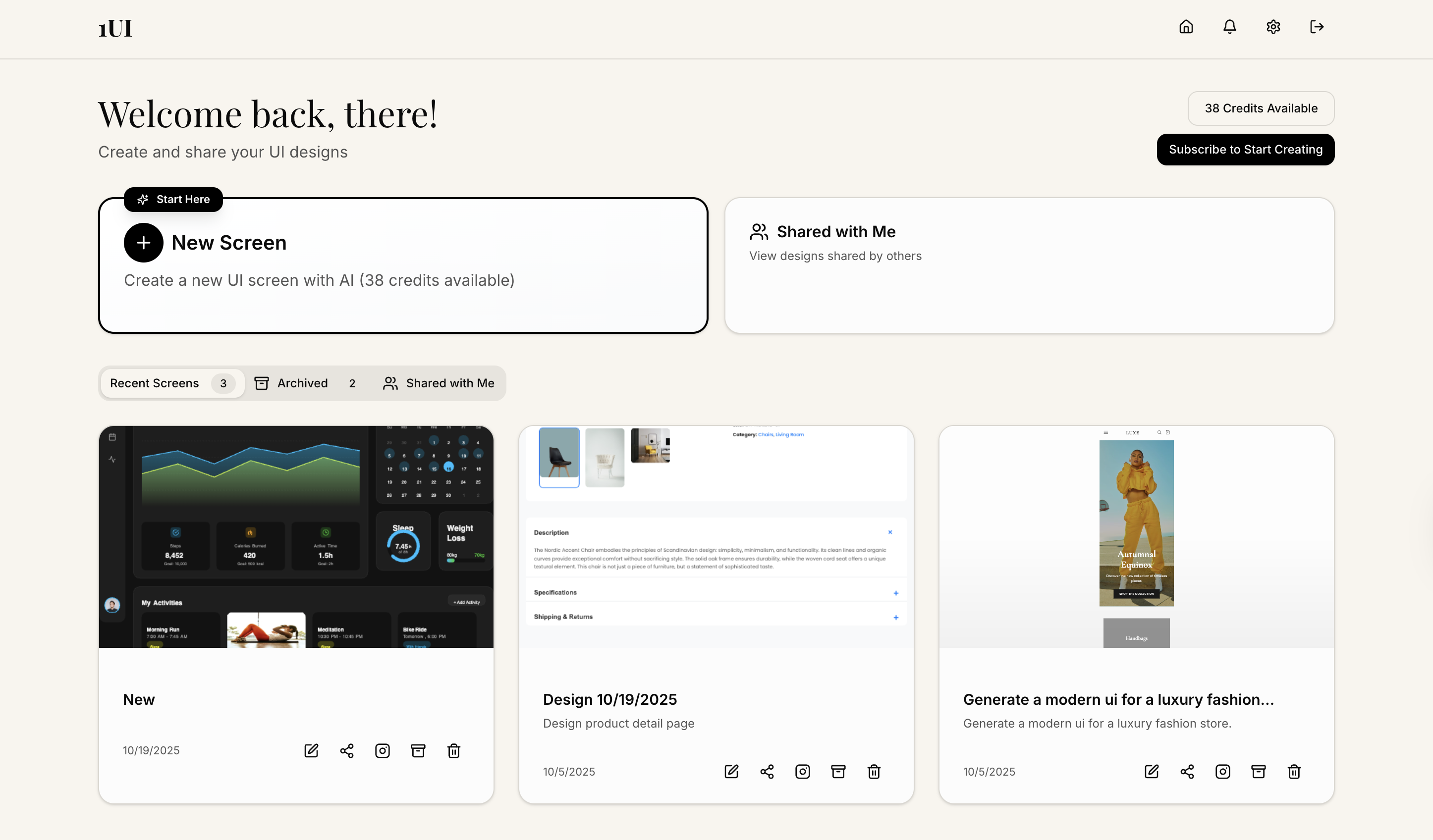The width and height of the screenshot is (1433, 840).
Task: Edit the New design via pencil icon
Action: pyautogui.click(x=311, y=750)
